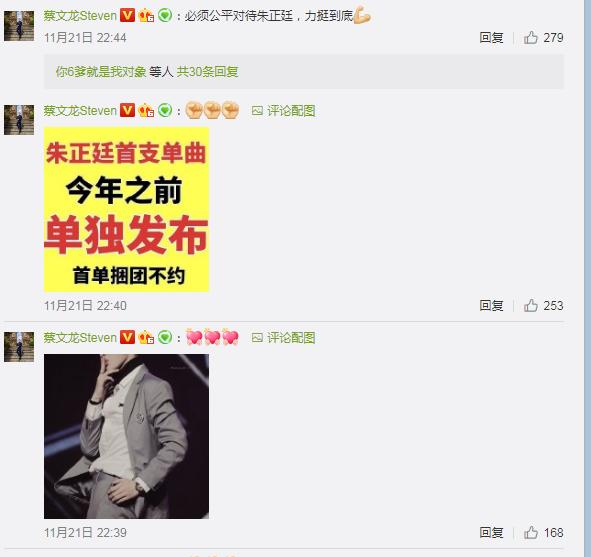This screenshot has height=557, width=591.
Task: Open 评论配图 link in the fist emojis comment
Action: point(291,111)
